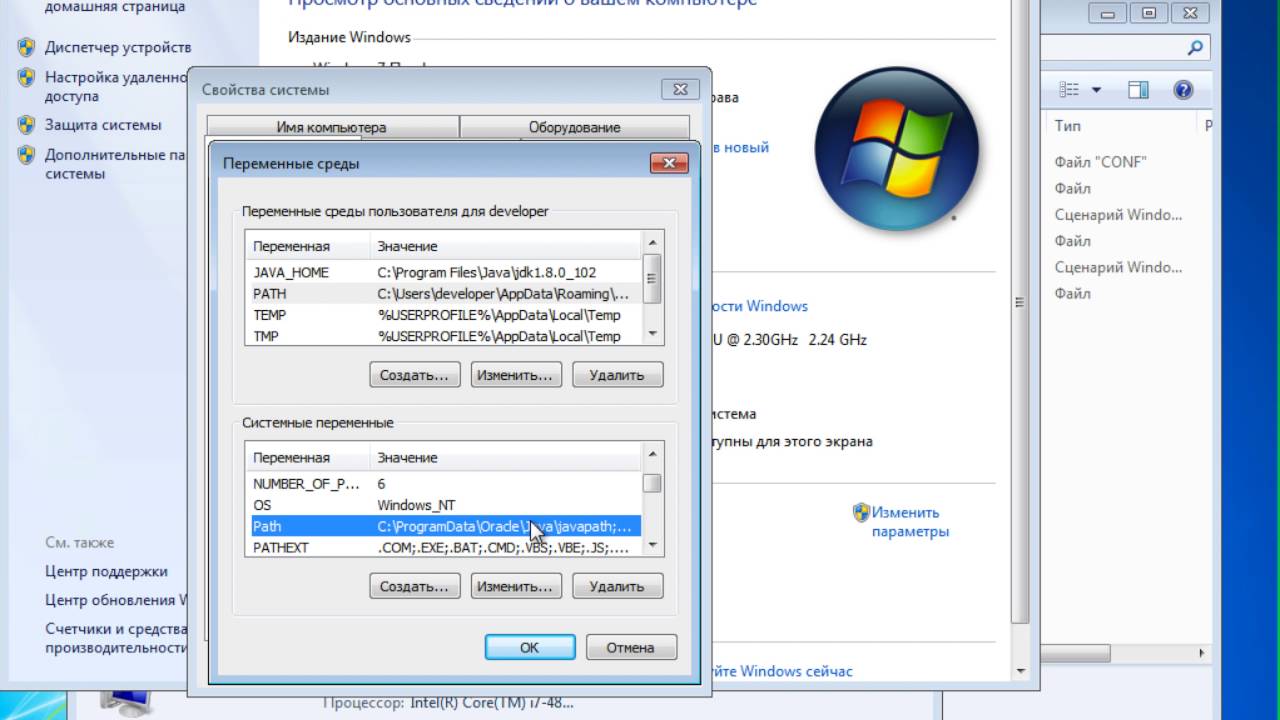This screenshot has width=1280, height=720.
Task: Click the system variables list scroll up arrow
Action: [652, 454]
